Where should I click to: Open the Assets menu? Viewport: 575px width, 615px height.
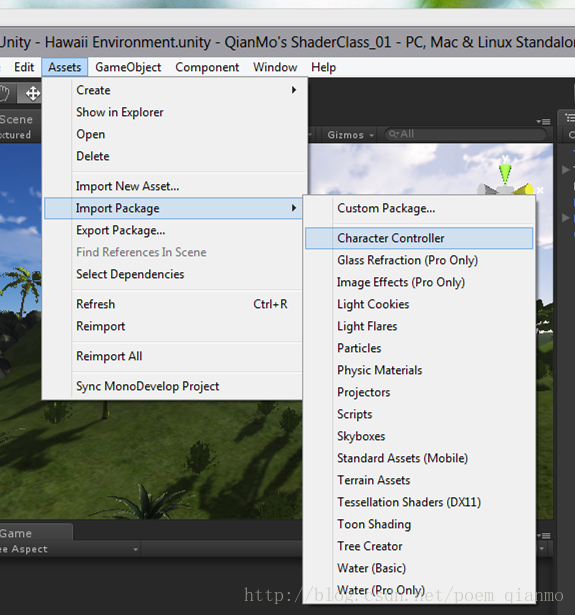pyautogui.click(x=65, y=67)
